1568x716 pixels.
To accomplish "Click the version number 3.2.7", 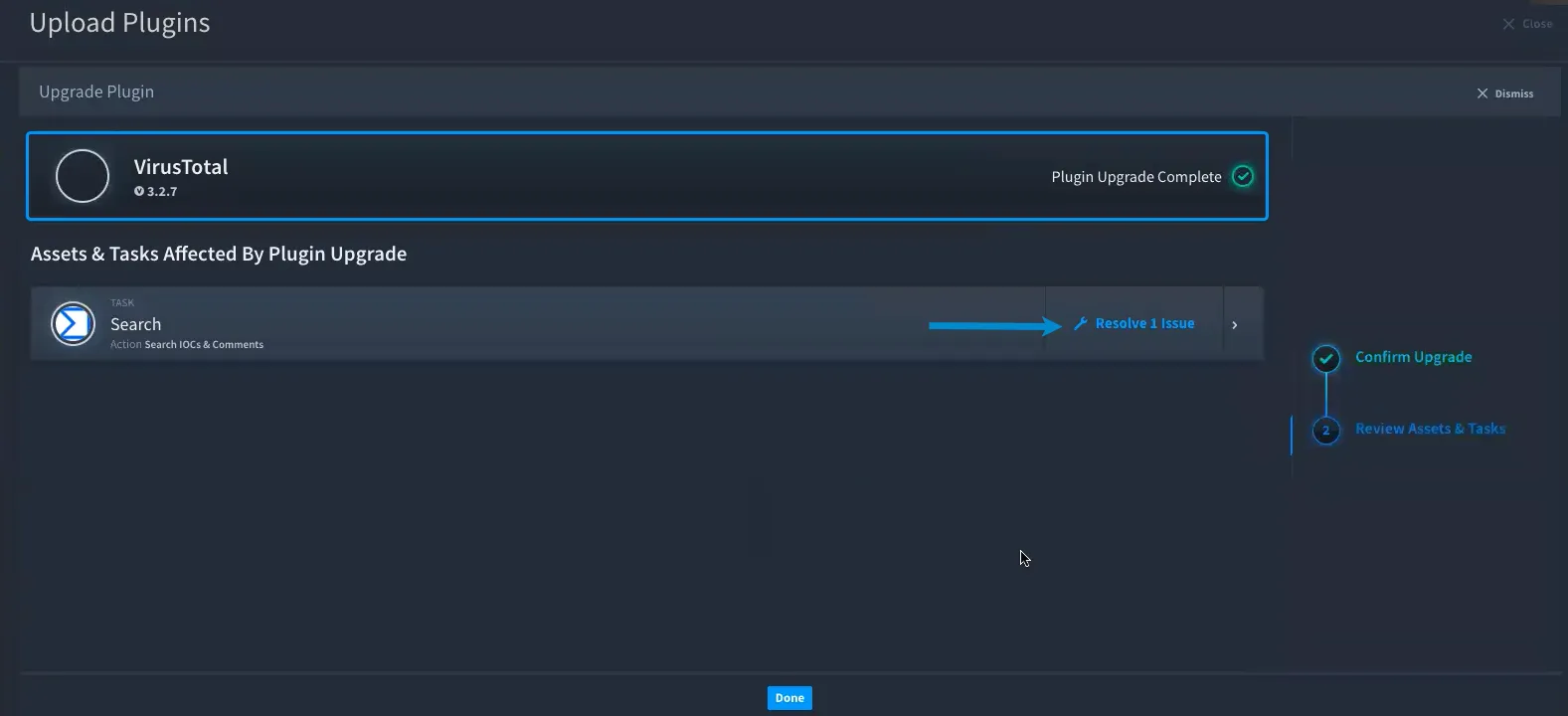I will pyautogui.click(x=162, y=191).
